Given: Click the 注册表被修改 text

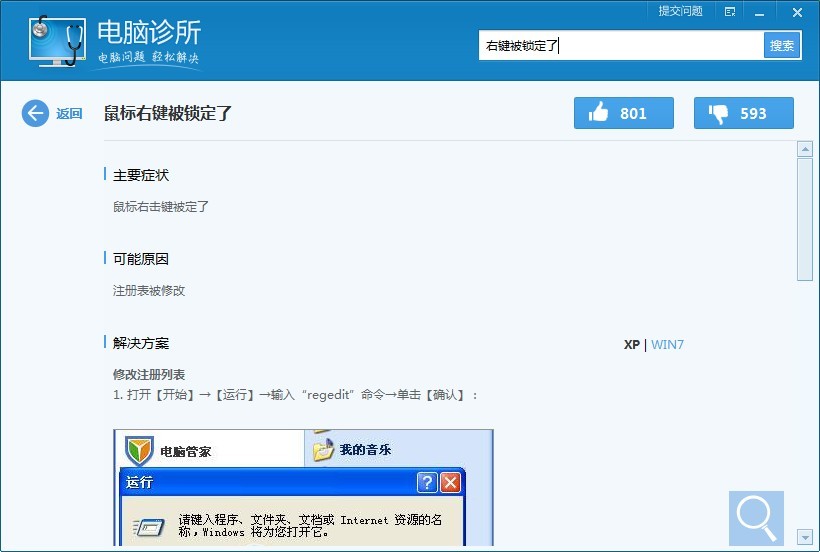Looking at the screenshot, I should (x=149, y=291).
